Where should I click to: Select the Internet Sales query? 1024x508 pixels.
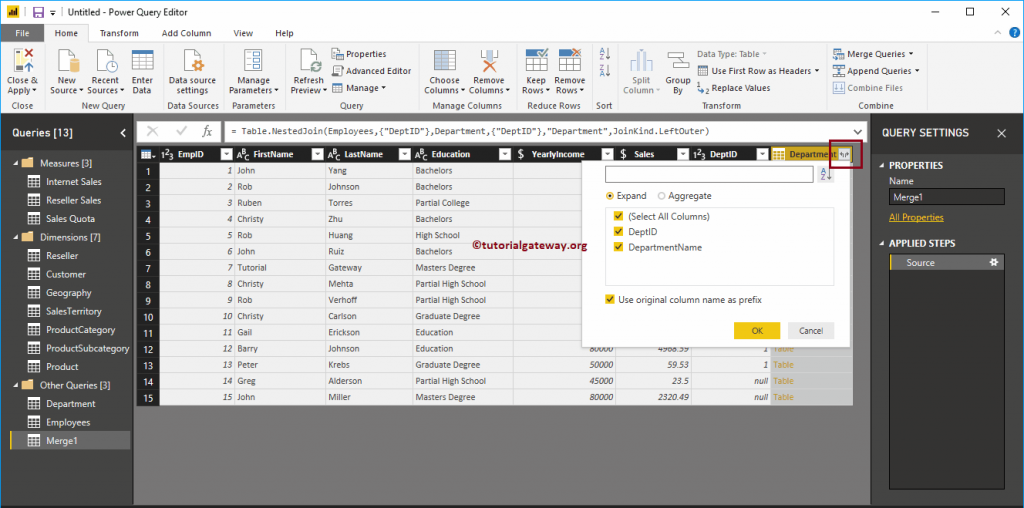pyautogui.click(x=74, y=182)
